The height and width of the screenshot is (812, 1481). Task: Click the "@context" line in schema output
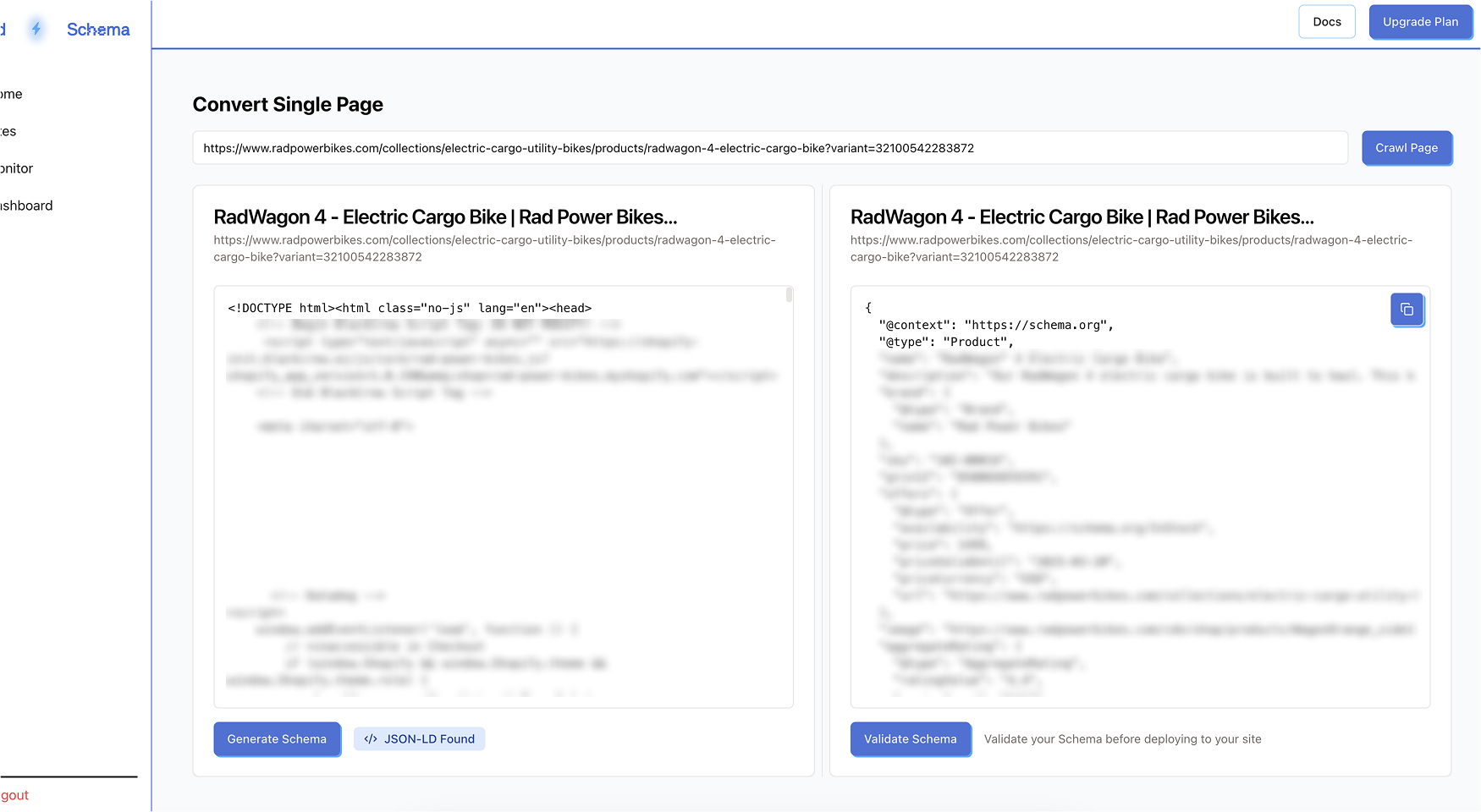996,325
